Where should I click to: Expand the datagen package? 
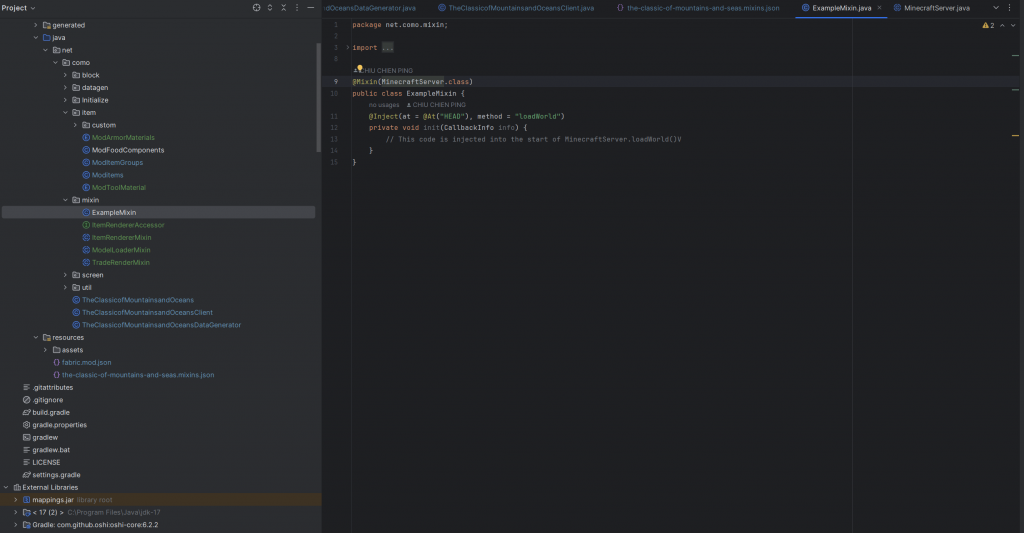click(65, 88)
